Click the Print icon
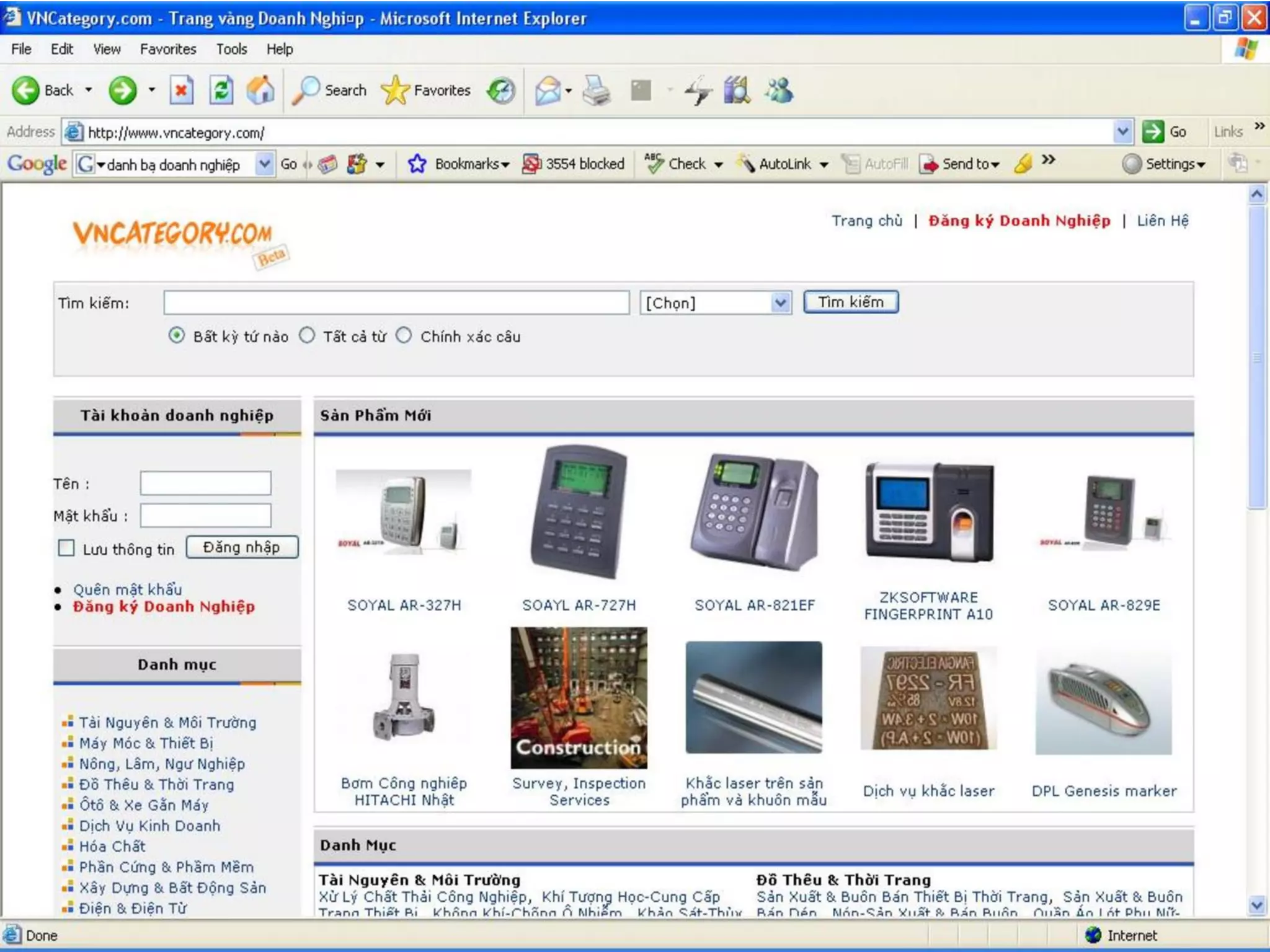Screen dimensions: 1270x952 coord(597,90)
